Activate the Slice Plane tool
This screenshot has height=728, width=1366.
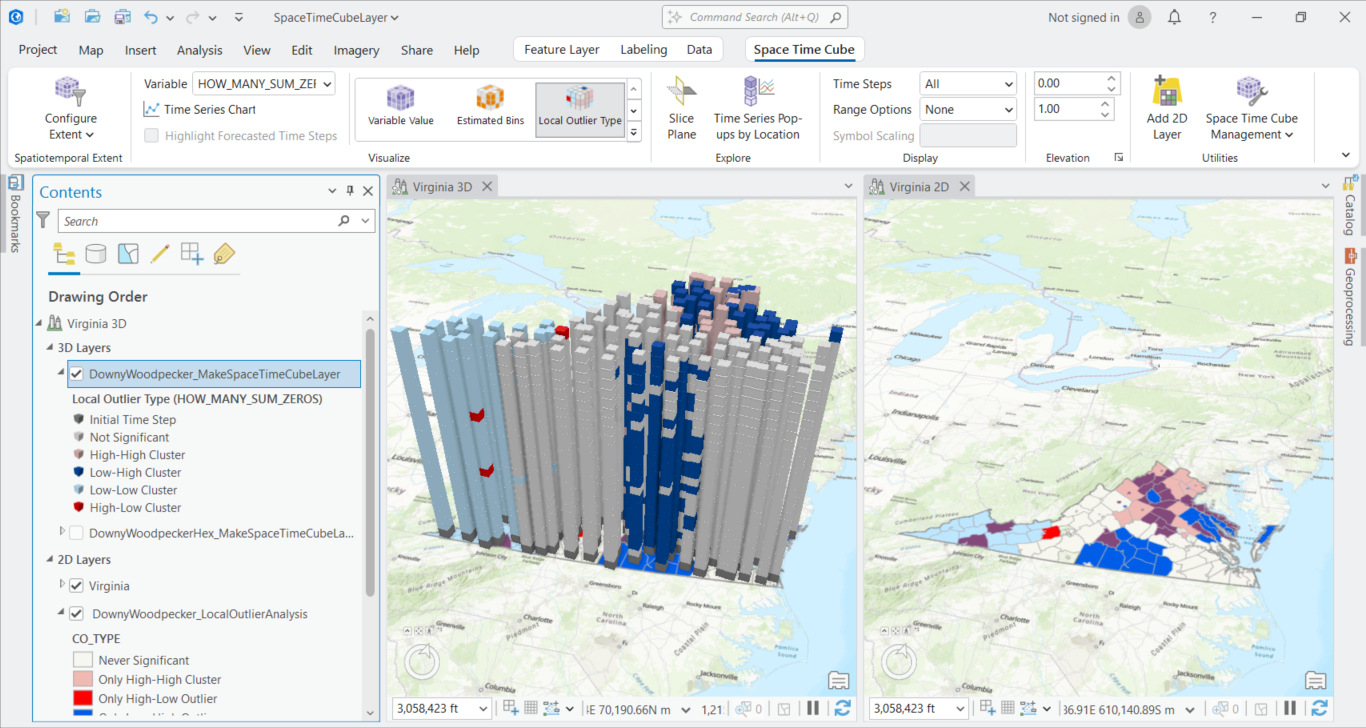[x=681, y=108]
